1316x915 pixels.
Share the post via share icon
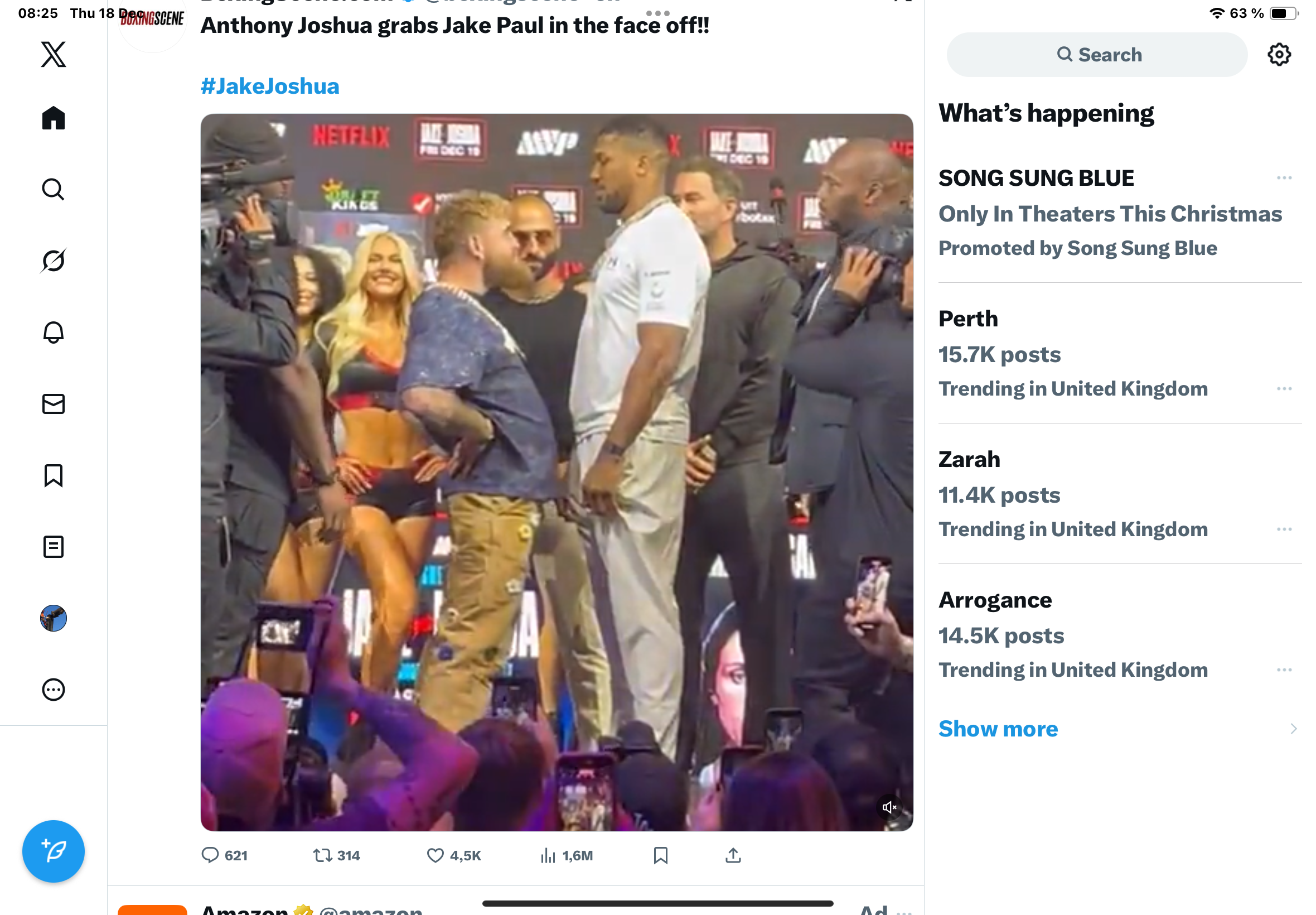pyautogui.click(x=733, y=855)
